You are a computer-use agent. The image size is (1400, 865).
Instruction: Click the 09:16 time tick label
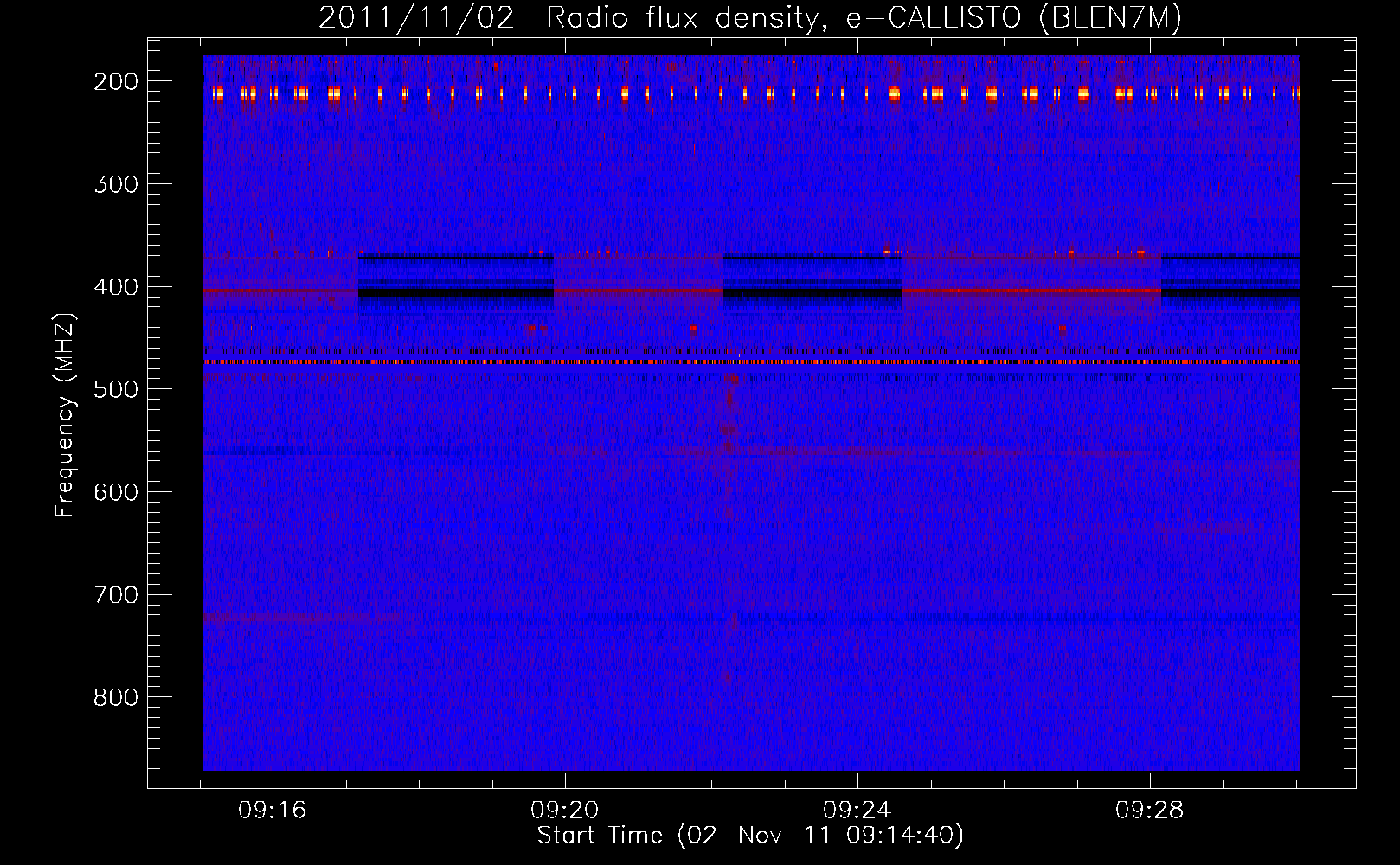pos(273,811)
